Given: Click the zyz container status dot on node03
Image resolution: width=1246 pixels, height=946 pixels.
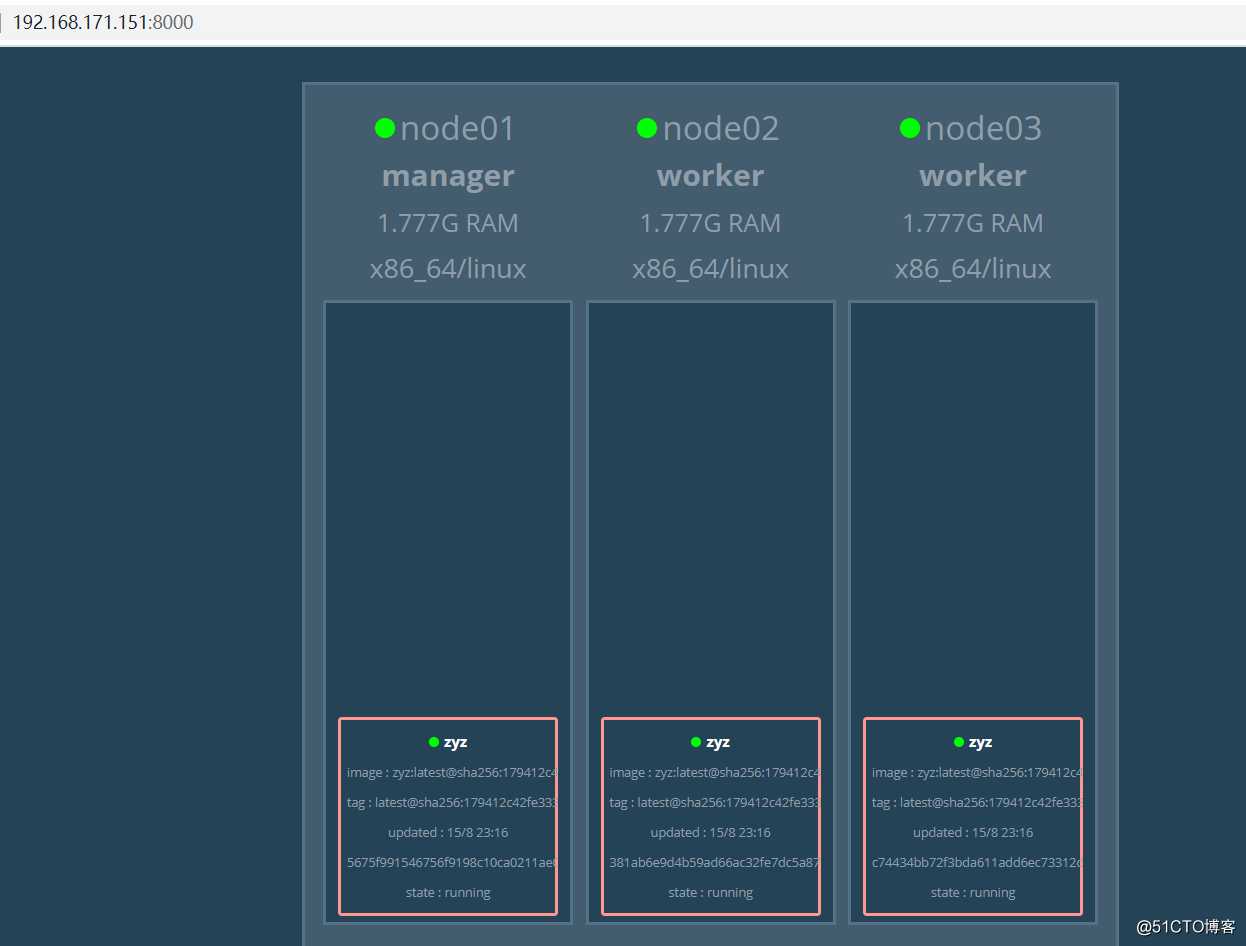Looking at the screenshot, I should pyautogui.click(x=959, y=742).
